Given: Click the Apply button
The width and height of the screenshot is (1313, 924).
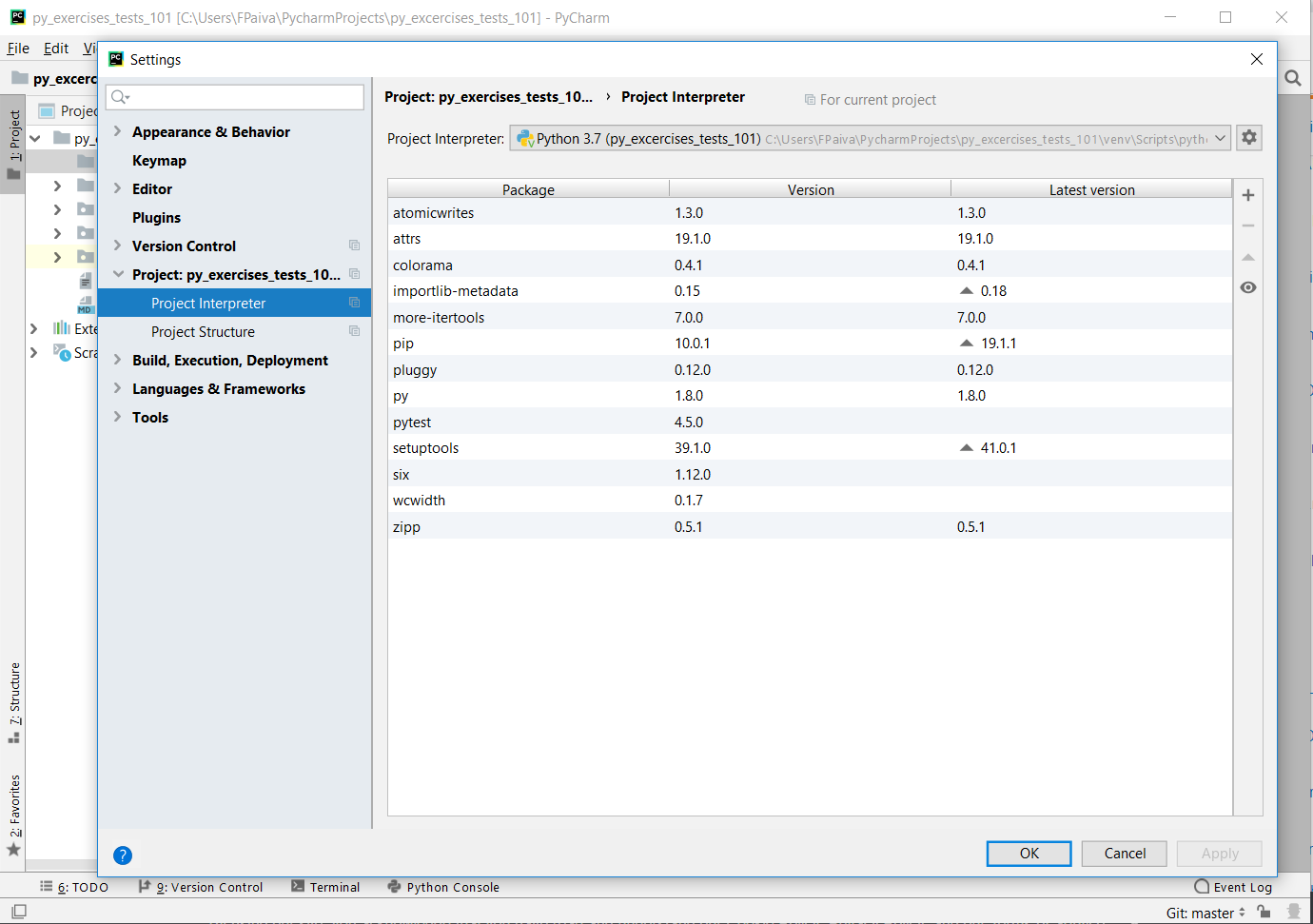Looking at the screenshot, I should click(1220, 854).
